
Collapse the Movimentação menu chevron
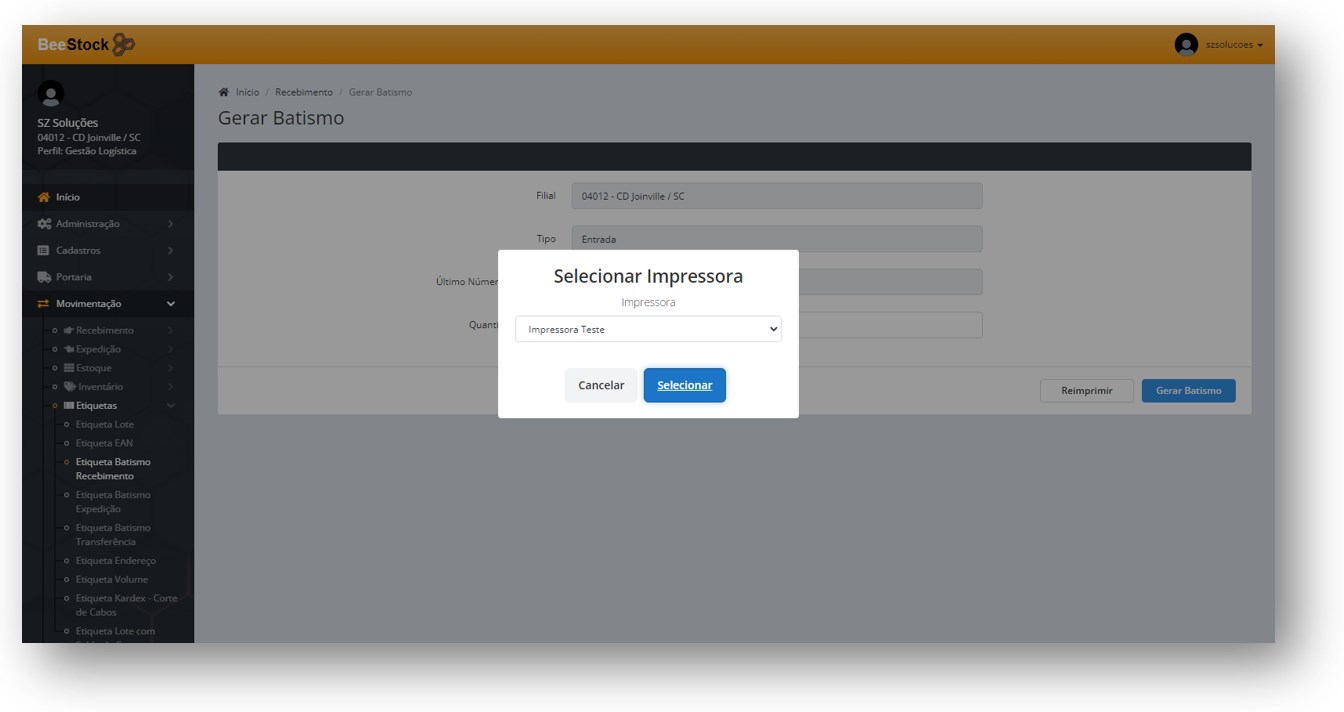[x=170, y=304]
